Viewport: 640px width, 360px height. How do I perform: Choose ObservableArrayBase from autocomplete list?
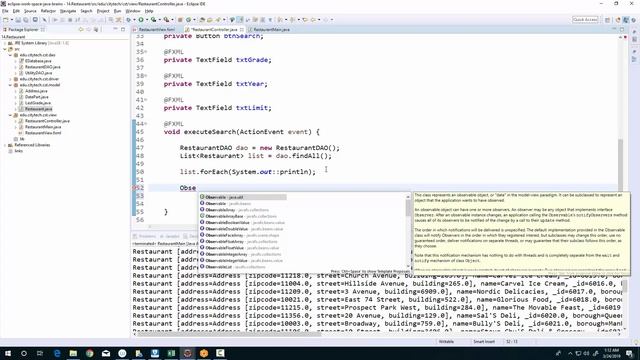click(241, 216)
